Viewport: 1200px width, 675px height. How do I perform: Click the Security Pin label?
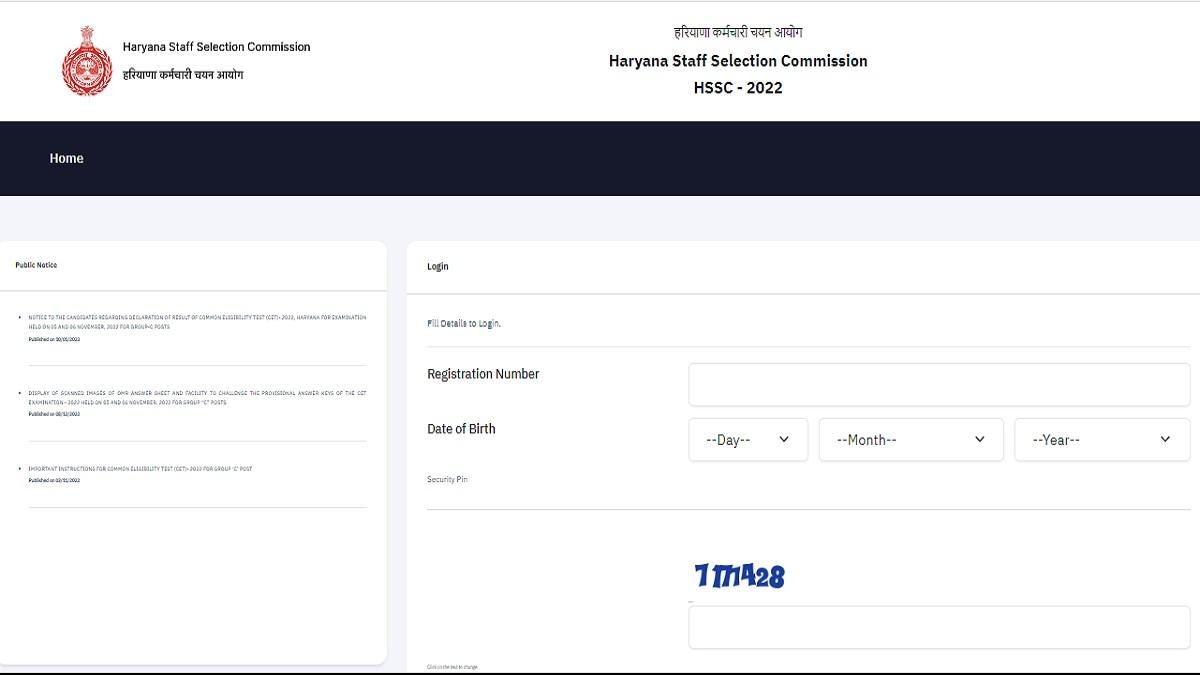[x=447, y=480]
